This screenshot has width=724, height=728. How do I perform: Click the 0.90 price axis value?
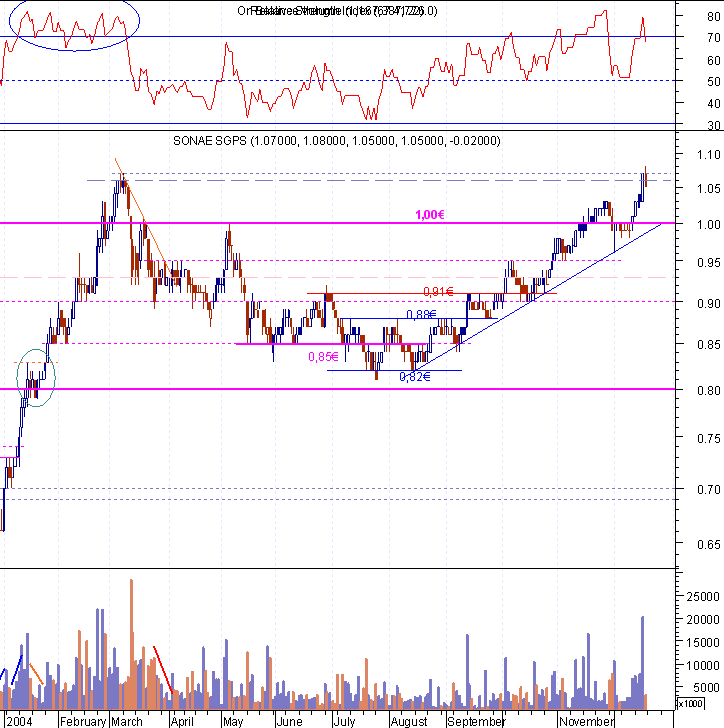pos(709,303)
